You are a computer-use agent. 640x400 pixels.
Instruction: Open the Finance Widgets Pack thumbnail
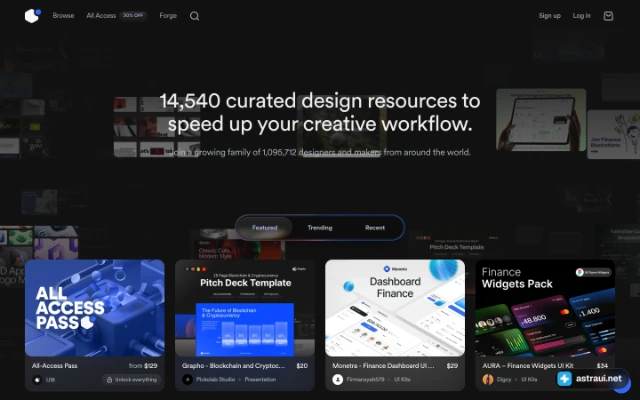pyautogui.click(x=545, y=308)
